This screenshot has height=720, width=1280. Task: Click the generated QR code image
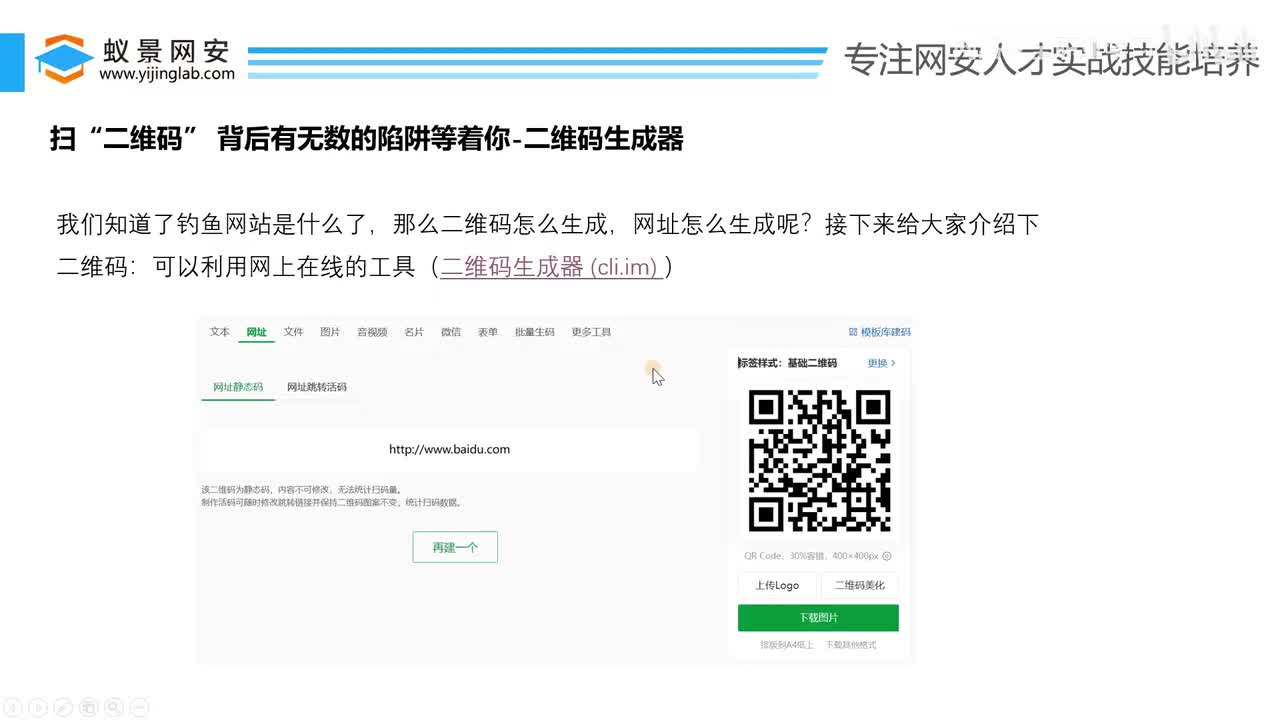[x=819, y=460]
